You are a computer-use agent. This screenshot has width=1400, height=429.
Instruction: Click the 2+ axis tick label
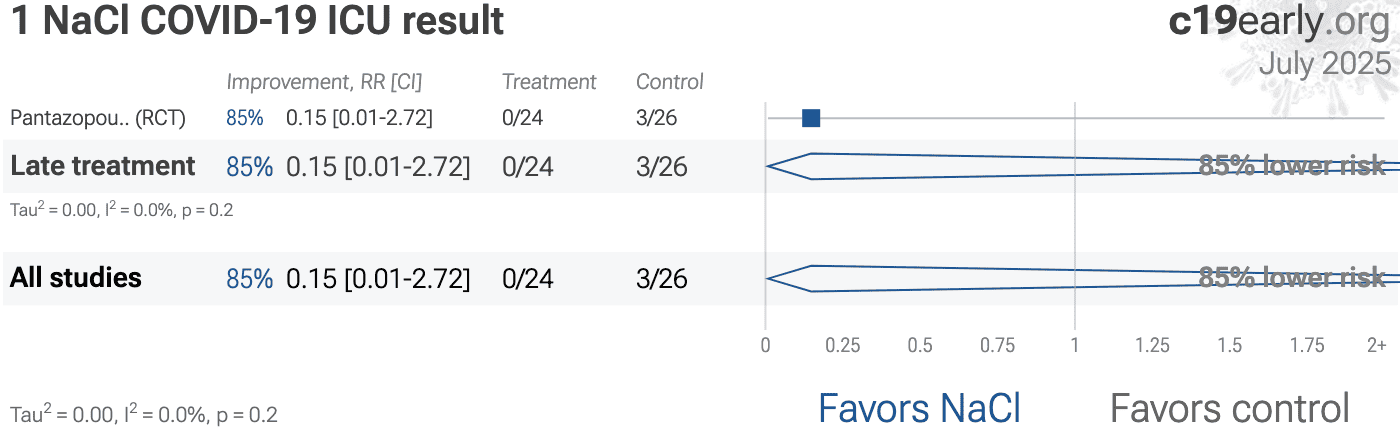[1377, 345]
